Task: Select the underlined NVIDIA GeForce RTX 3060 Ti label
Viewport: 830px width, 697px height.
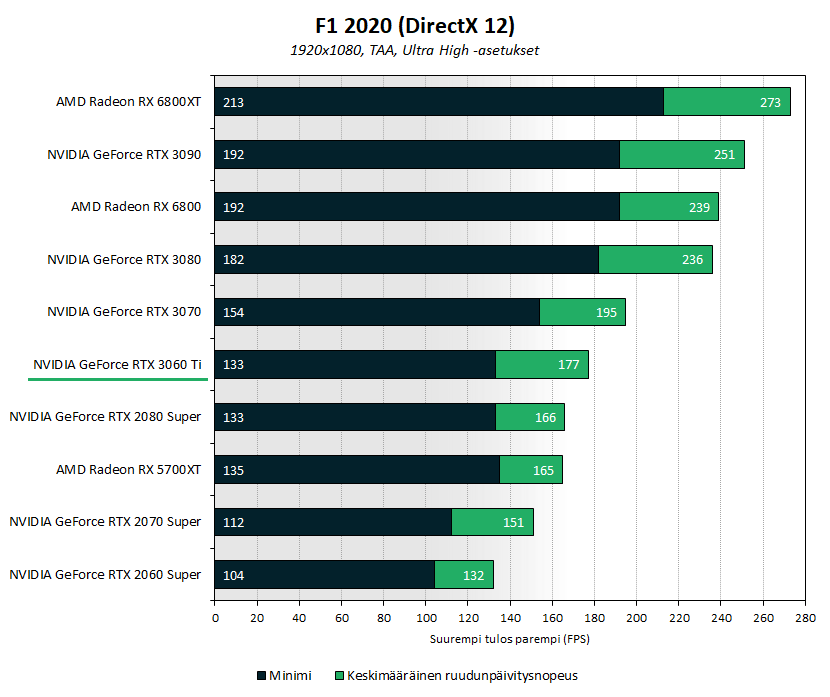Action: tap(118, 365)
